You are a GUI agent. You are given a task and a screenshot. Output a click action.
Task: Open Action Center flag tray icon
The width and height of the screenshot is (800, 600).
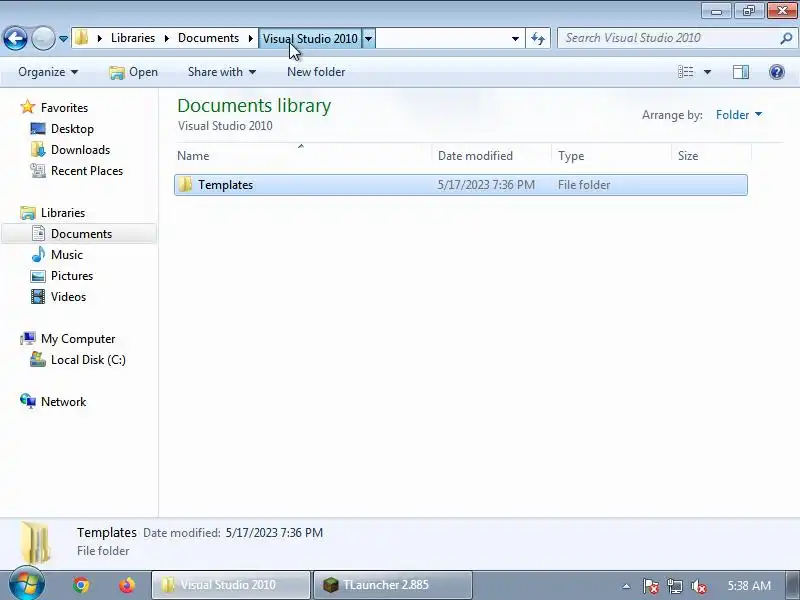650,586
